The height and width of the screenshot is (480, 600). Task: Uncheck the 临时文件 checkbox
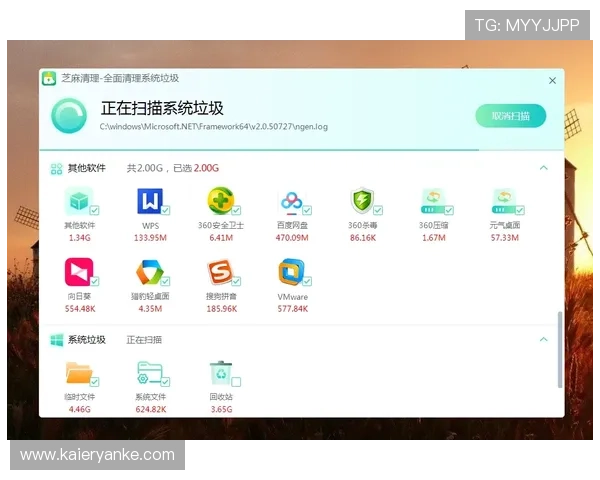tap(94, 382)
